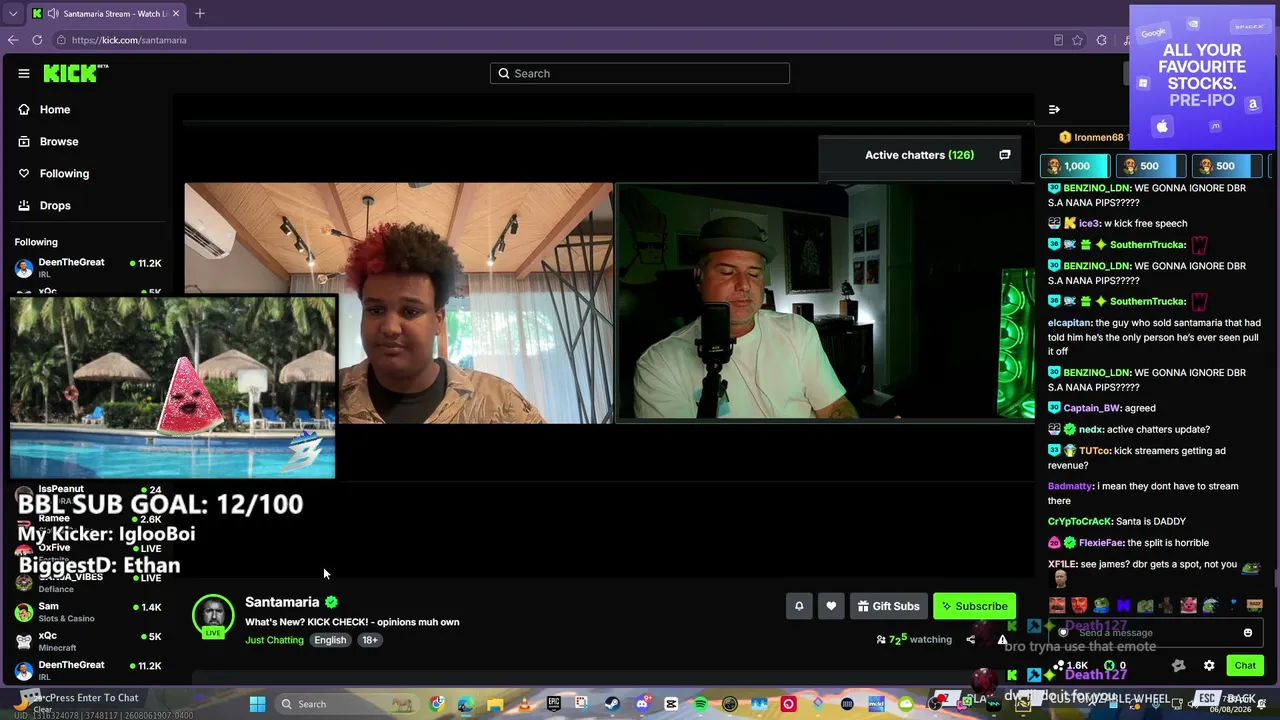Click TUTco username in chat
1280x720 pixels.
pyautogui.click(x=1094, y=451)
